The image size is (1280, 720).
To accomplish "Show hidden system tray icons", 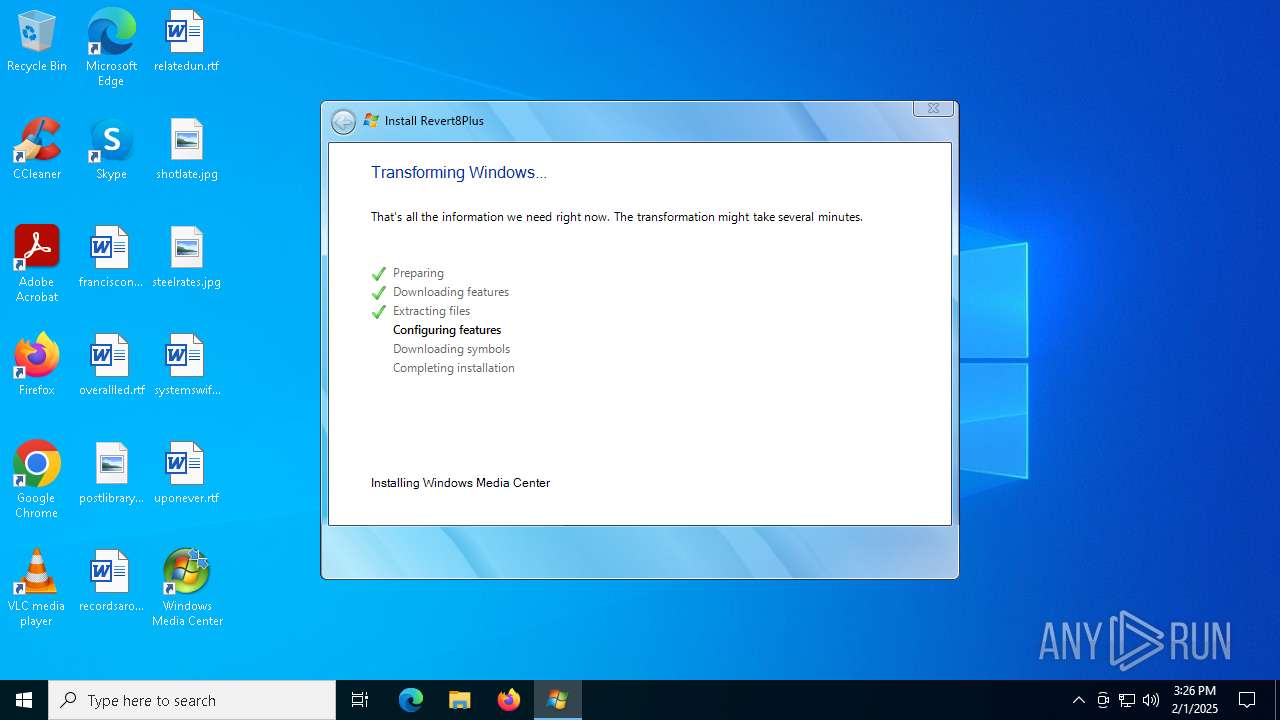I will click(1078, 700).
